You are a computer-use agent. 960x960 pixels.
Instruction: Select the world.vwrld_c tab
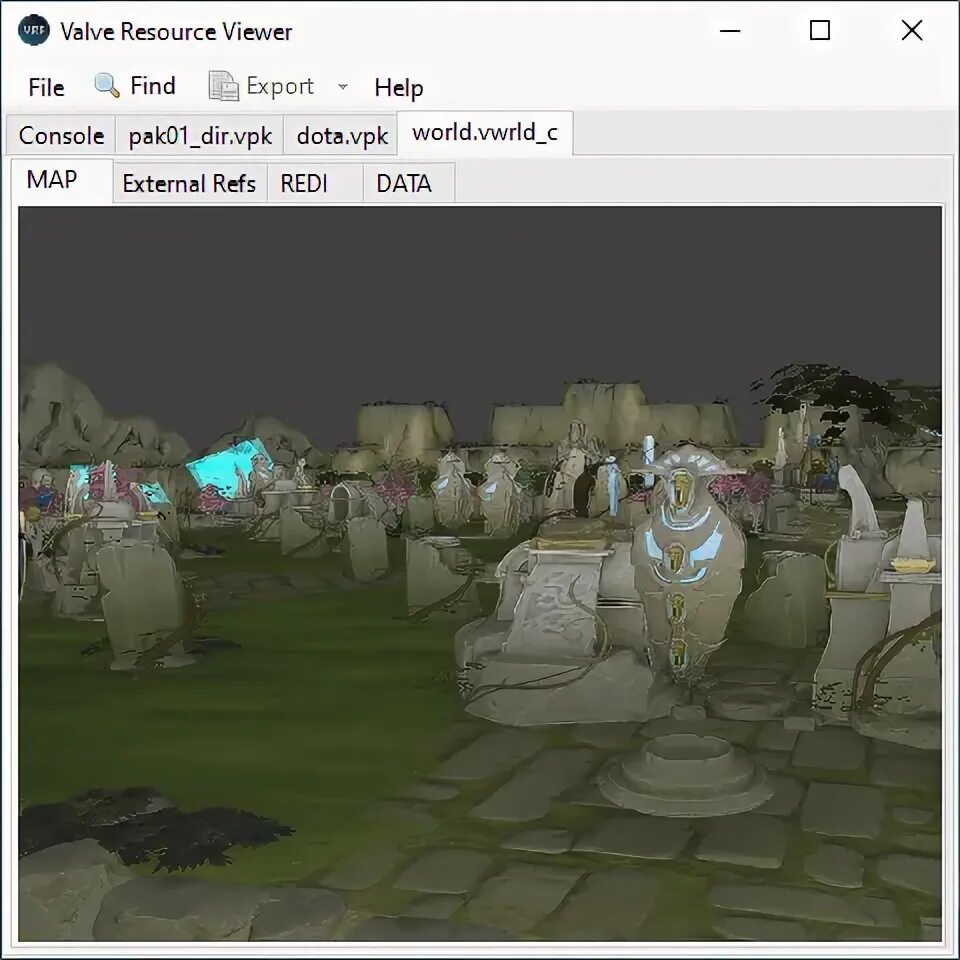click(485, 133)
